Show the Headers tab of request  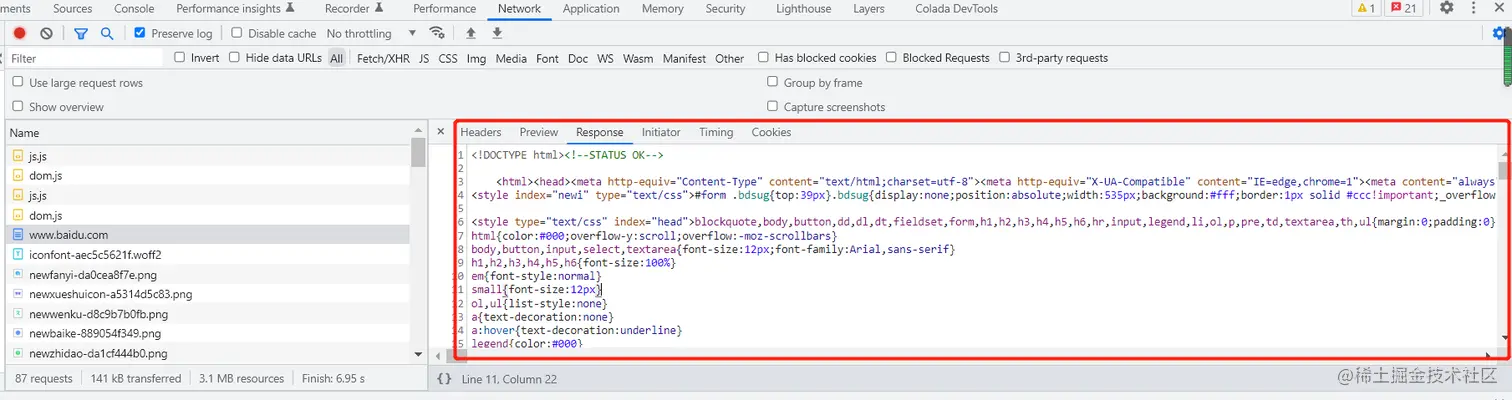(481, 132)
